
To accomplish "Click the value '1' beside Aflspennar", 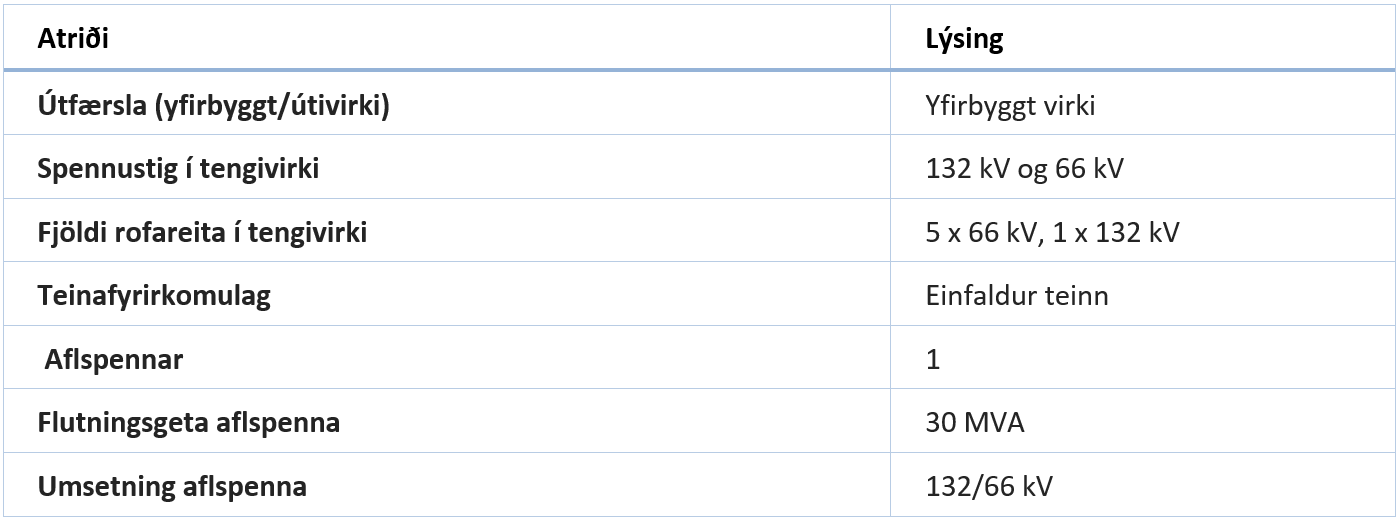I will pos(933,360).
